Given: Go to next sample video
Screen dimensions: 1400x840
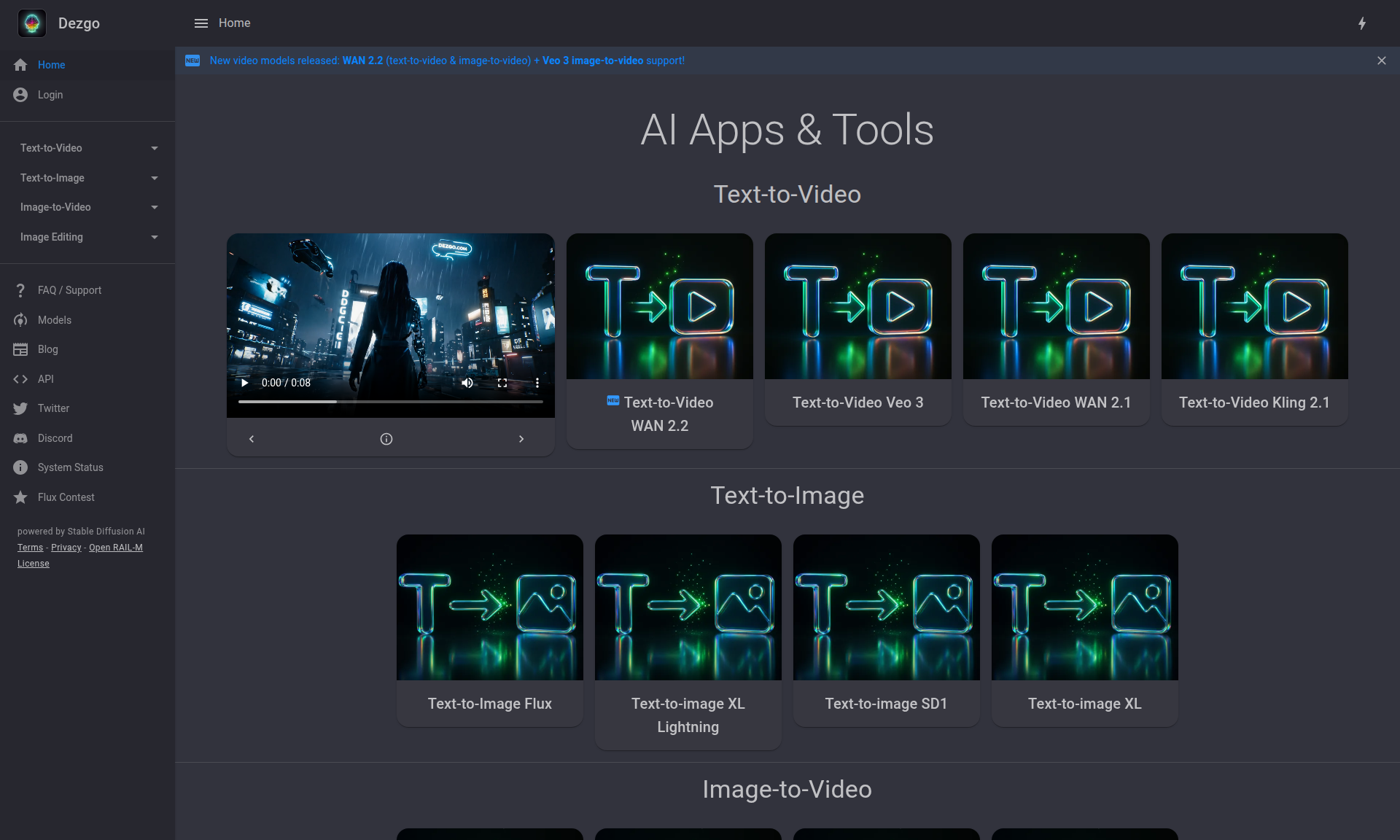Looking at the screenshot, I should click(x=521, y=439).
